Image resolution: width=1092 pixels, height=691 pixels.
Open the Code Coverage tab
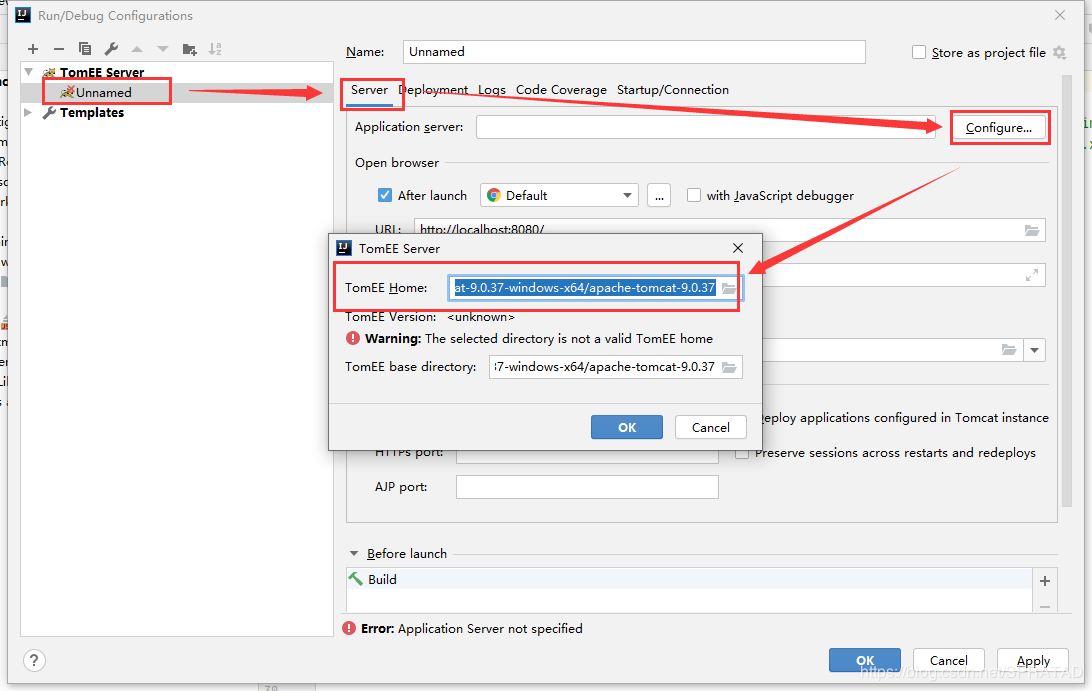coord(561,90)
